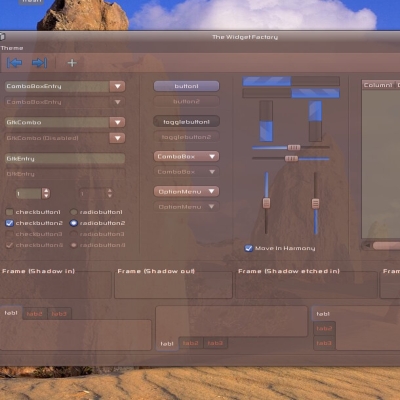Click The Widget Factory title bar text
Viewport: 400px width, 400px height.
[245, 37]
